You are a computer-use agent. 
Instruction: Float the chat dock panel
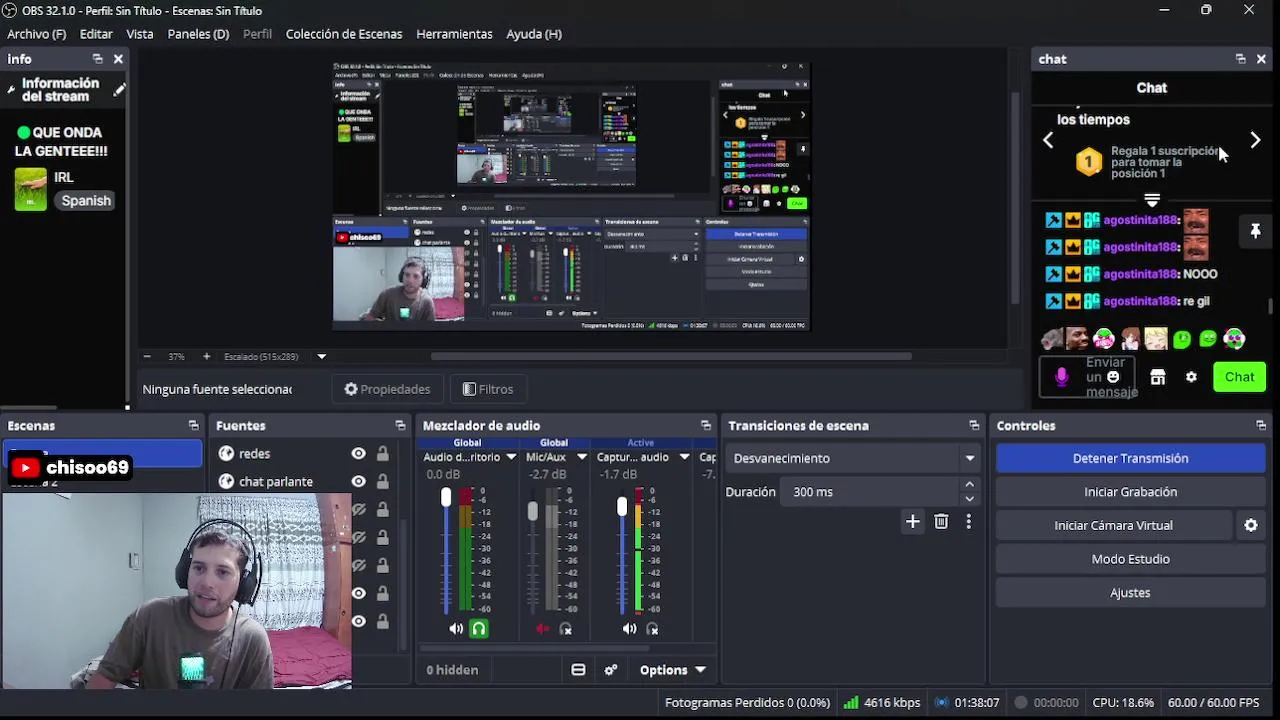click(1240, 59)
